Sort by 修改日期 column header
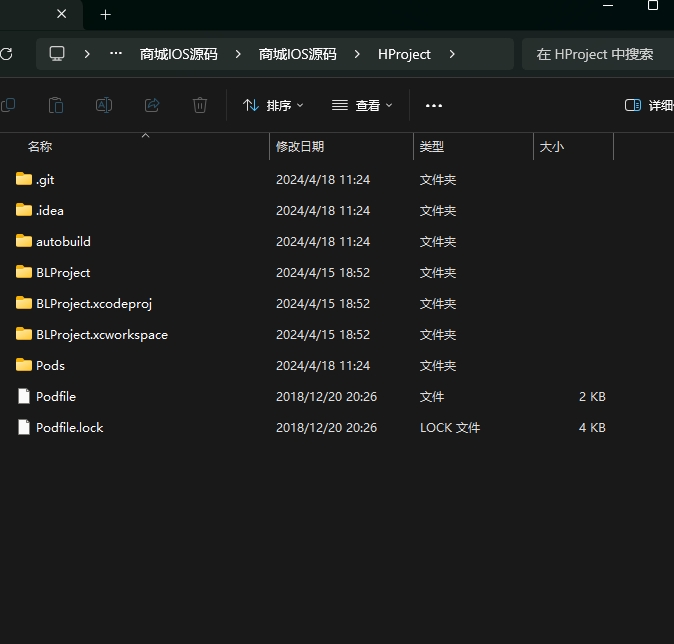 click(x=300, y=147)
